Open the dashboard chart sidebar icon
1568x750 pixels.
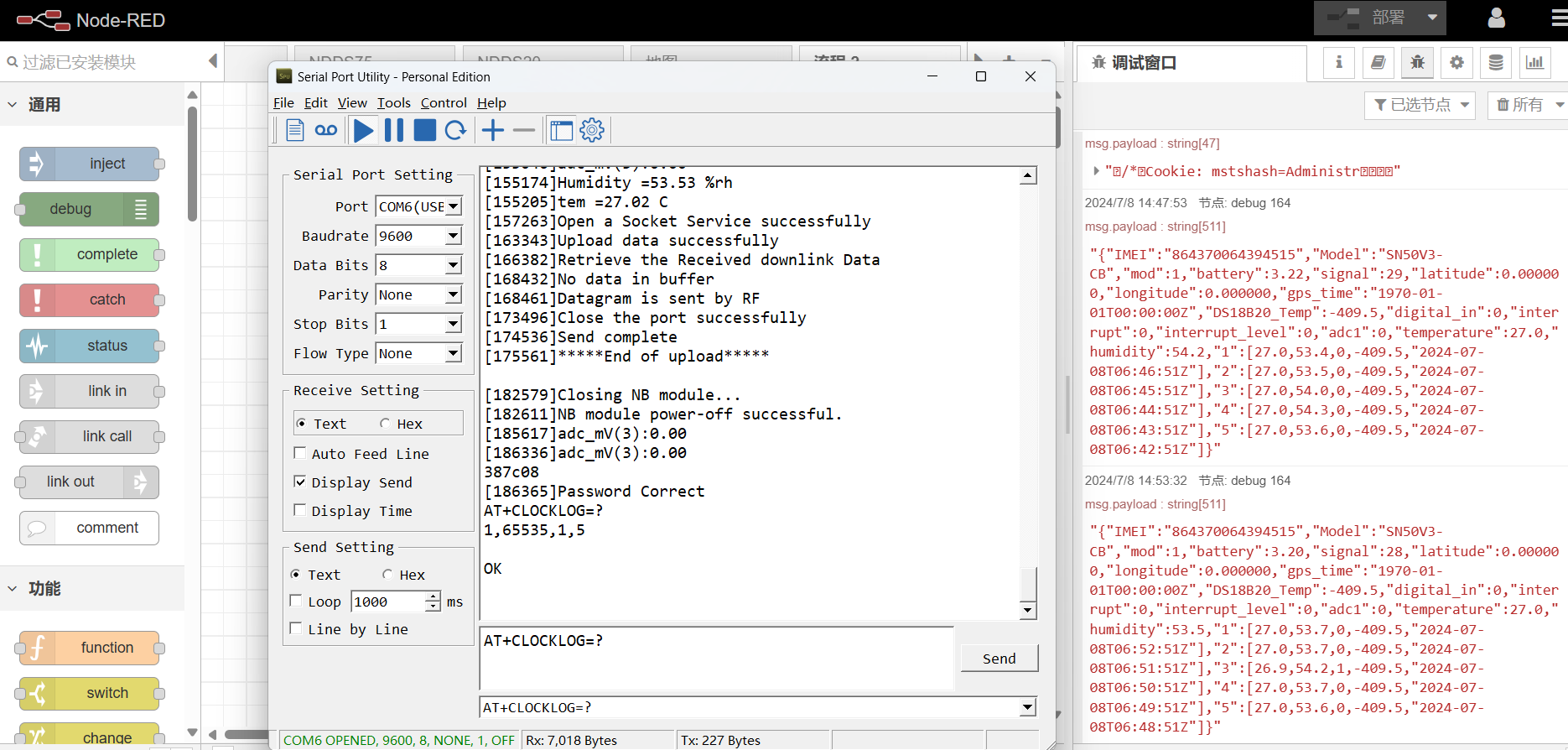pos(1534,62)
